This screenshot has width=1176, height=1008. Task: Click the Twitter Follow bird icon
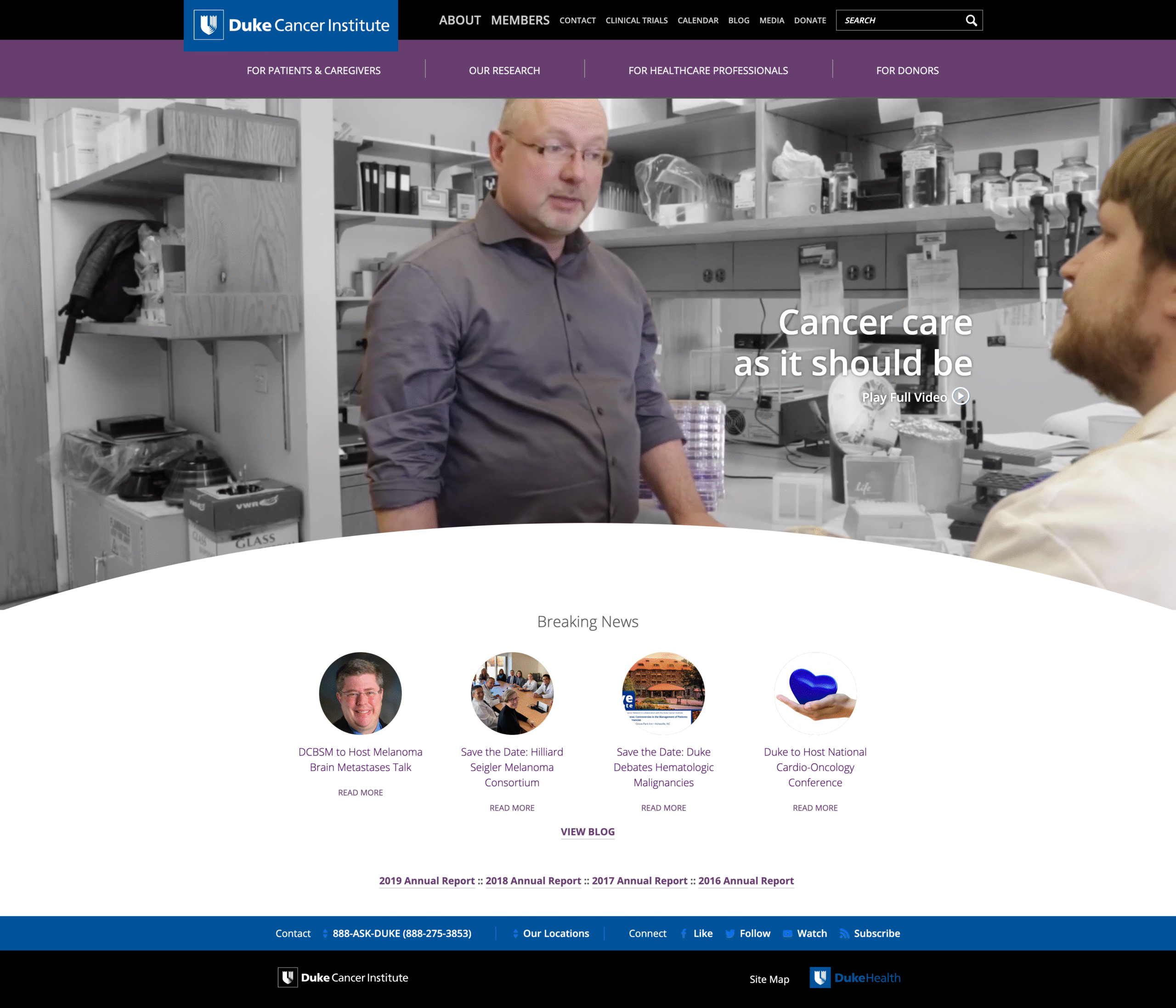tap(730, 934)
